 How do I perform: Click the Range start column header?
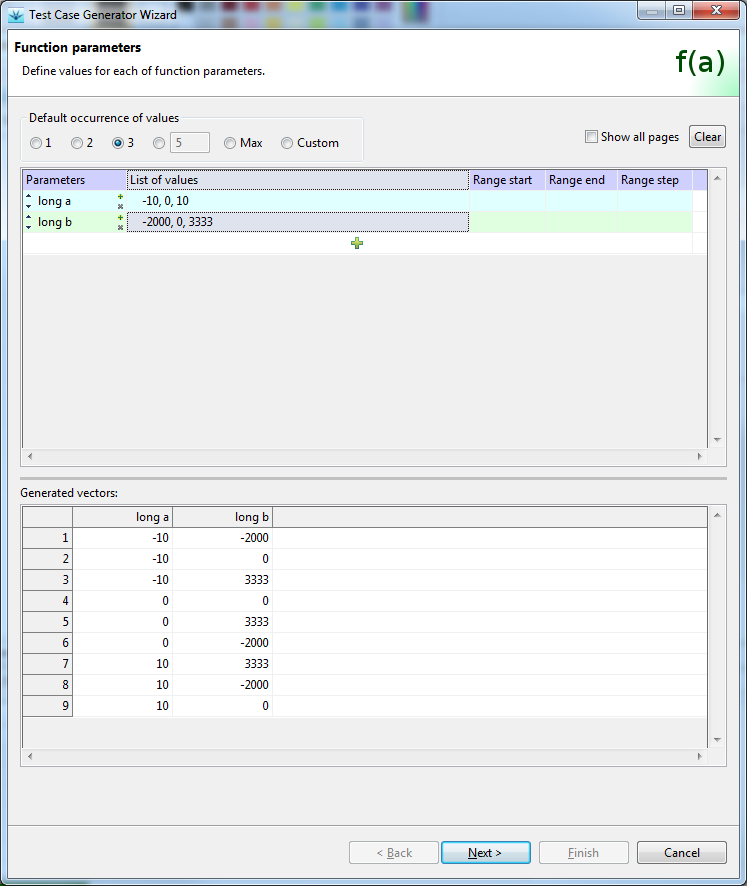[507, 180]
